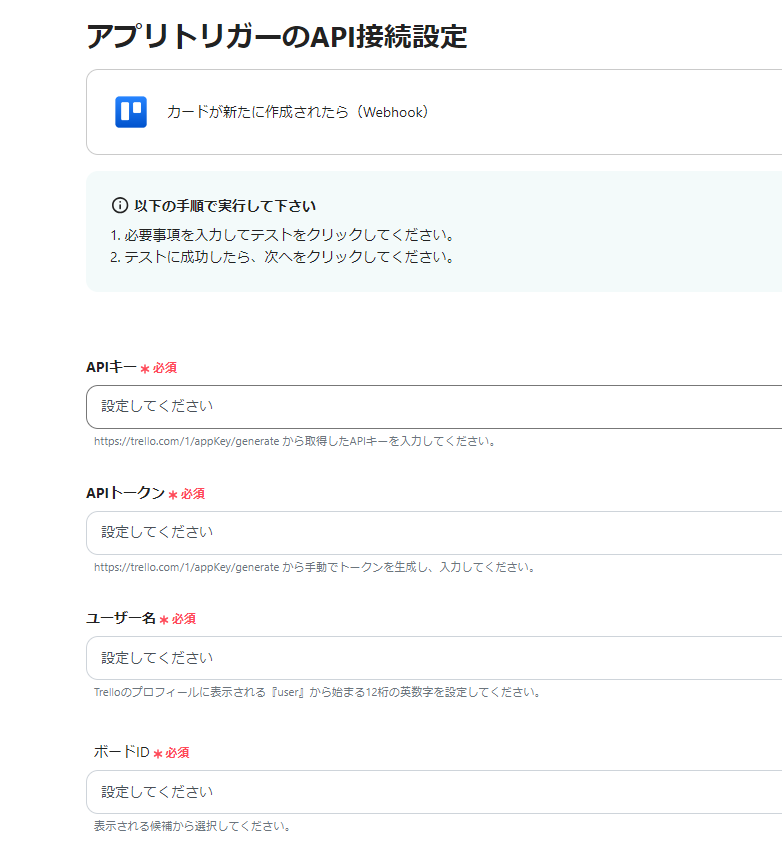Click the ボードID field label
The width and height of the screenshot is (782, 855).
[122, 752]
